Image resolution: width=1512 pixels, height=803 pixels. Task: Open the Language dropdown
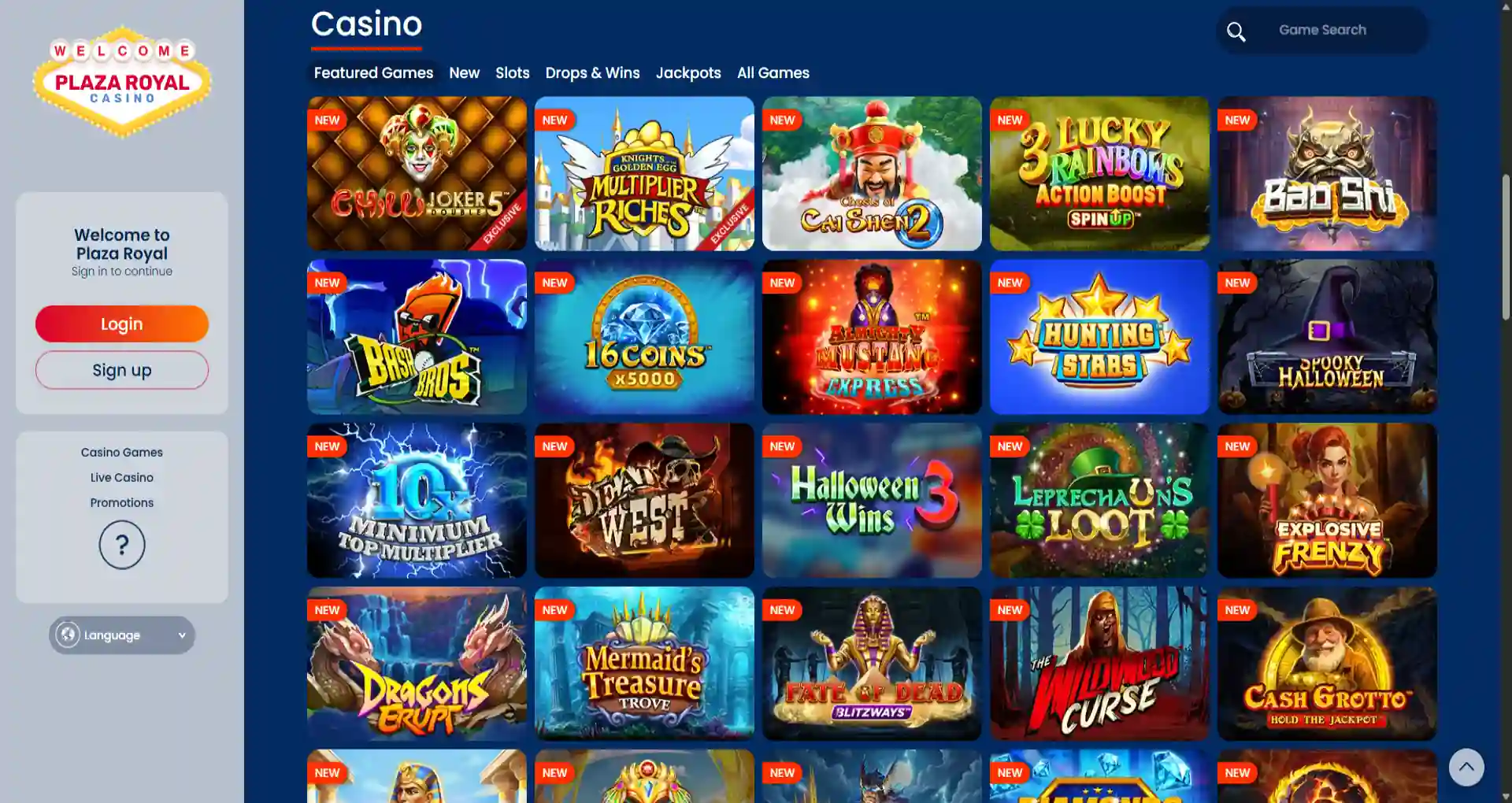[122, 635]
